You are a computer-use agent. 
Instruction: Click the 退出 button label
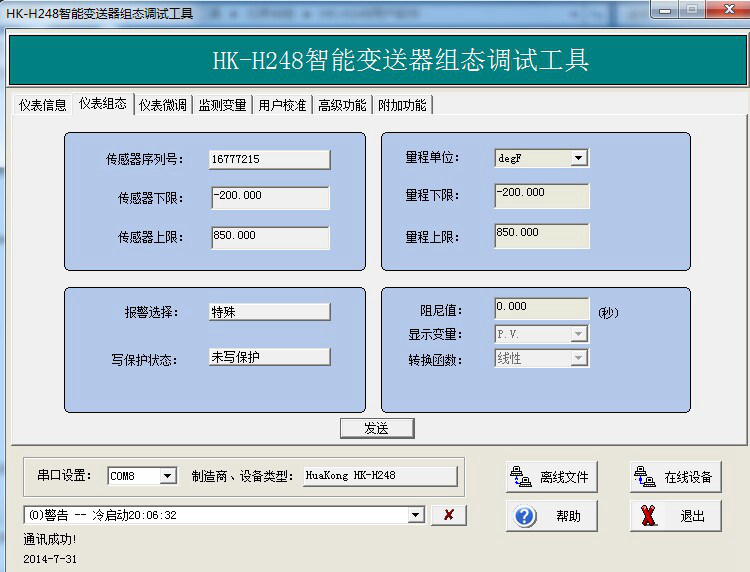(x=692, y=516)
